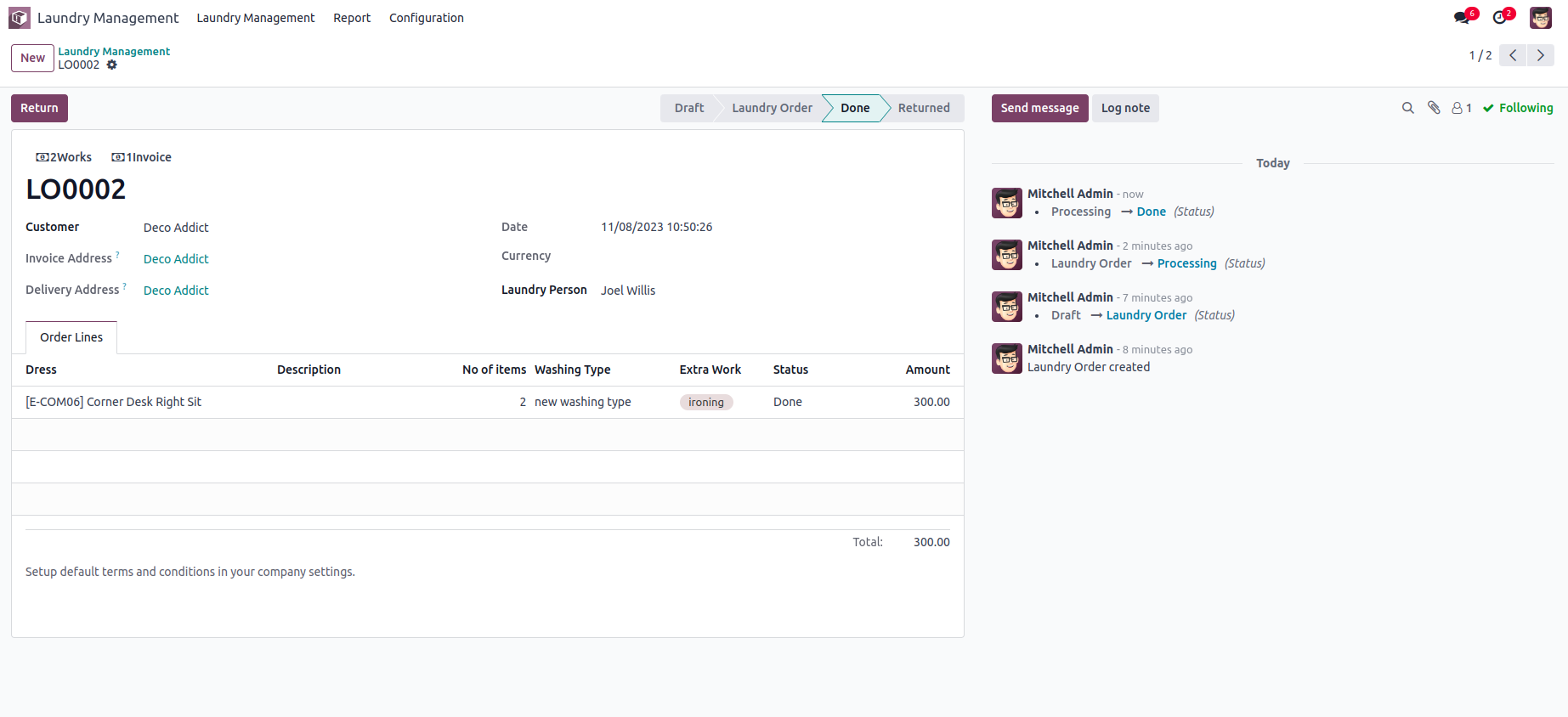The width and height of the screenshot is (1568, 717).
Task: Open the Laundry Management menu
Action: coord(256,18)
